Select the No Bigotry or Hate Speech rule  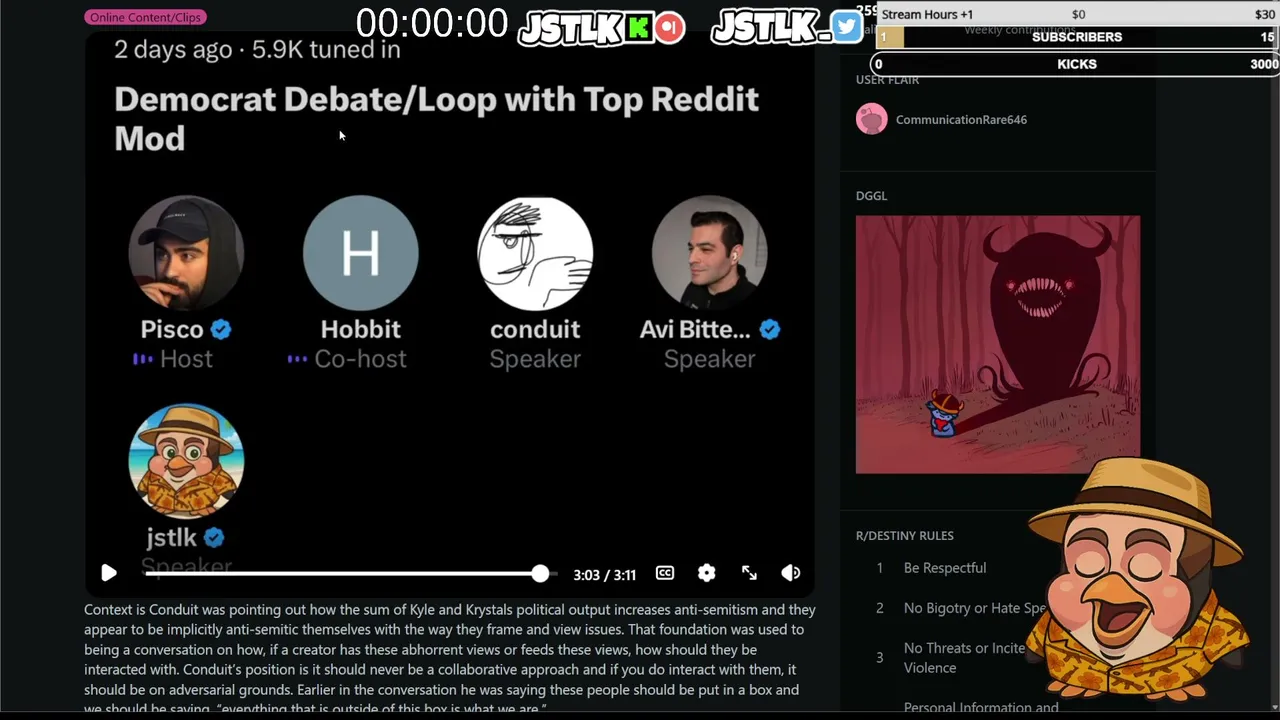[975, 608]
